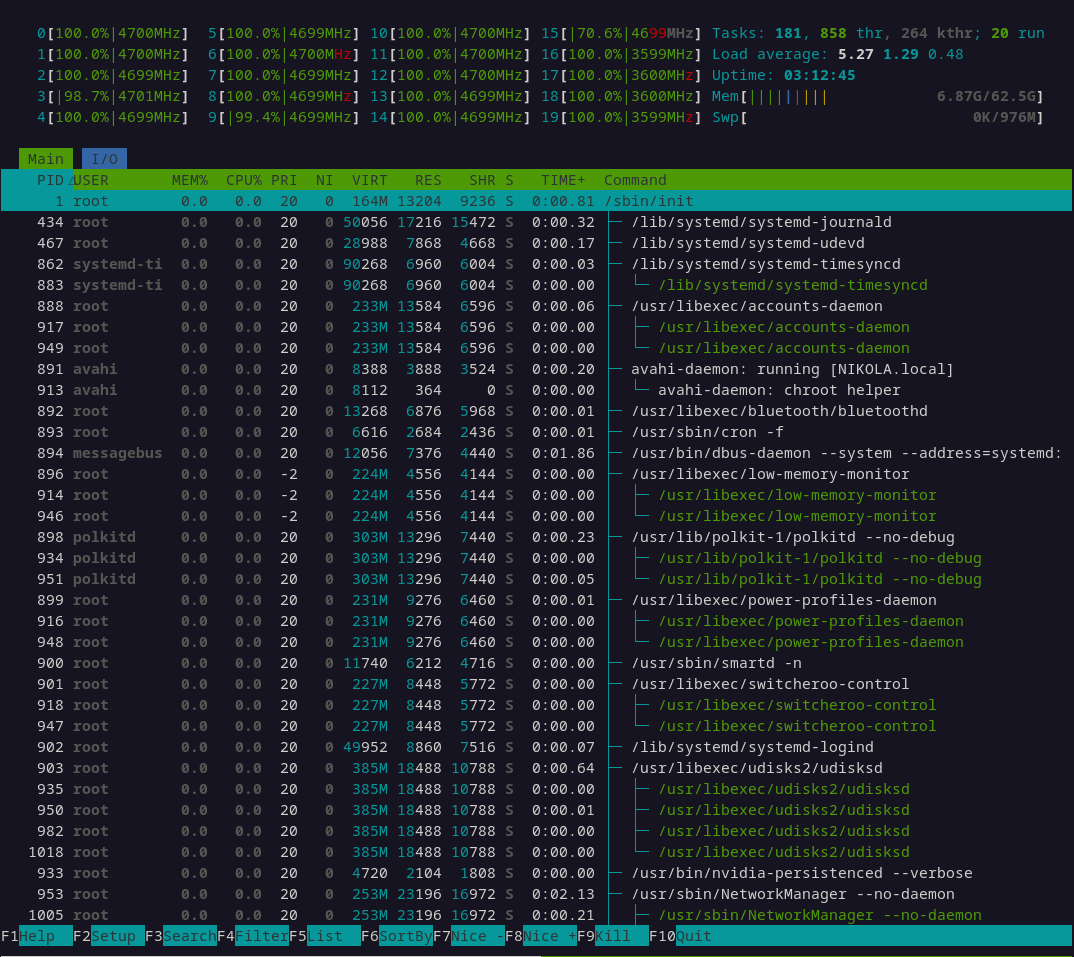Sort by the MEM% column header
Viewport: 1074px width, 957px height.
coord(190,180)
